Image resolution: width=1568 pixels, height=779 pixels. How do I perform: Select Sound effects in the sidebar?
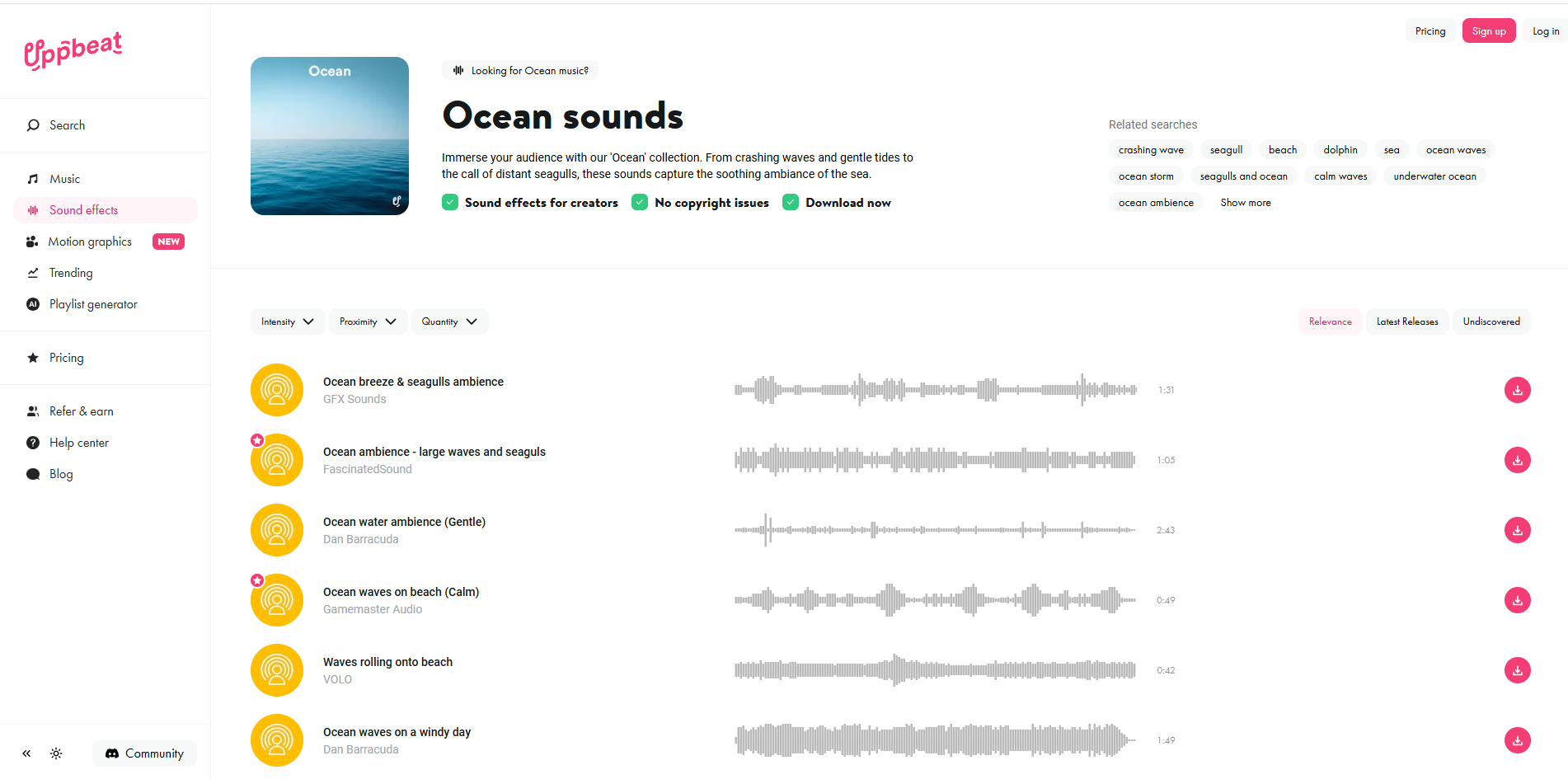tap(82, 209)
